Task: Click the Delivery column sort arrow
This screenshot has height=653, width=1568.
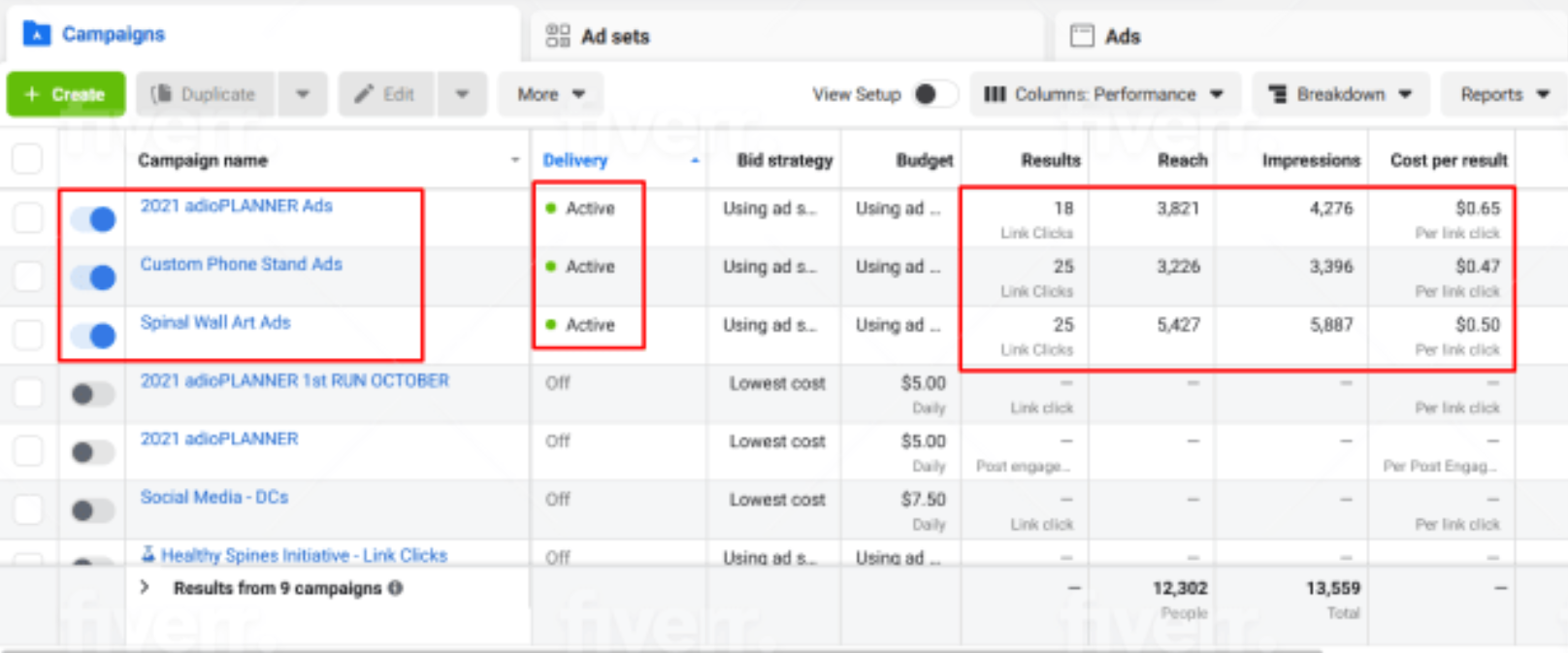Action: pos(695,161)
